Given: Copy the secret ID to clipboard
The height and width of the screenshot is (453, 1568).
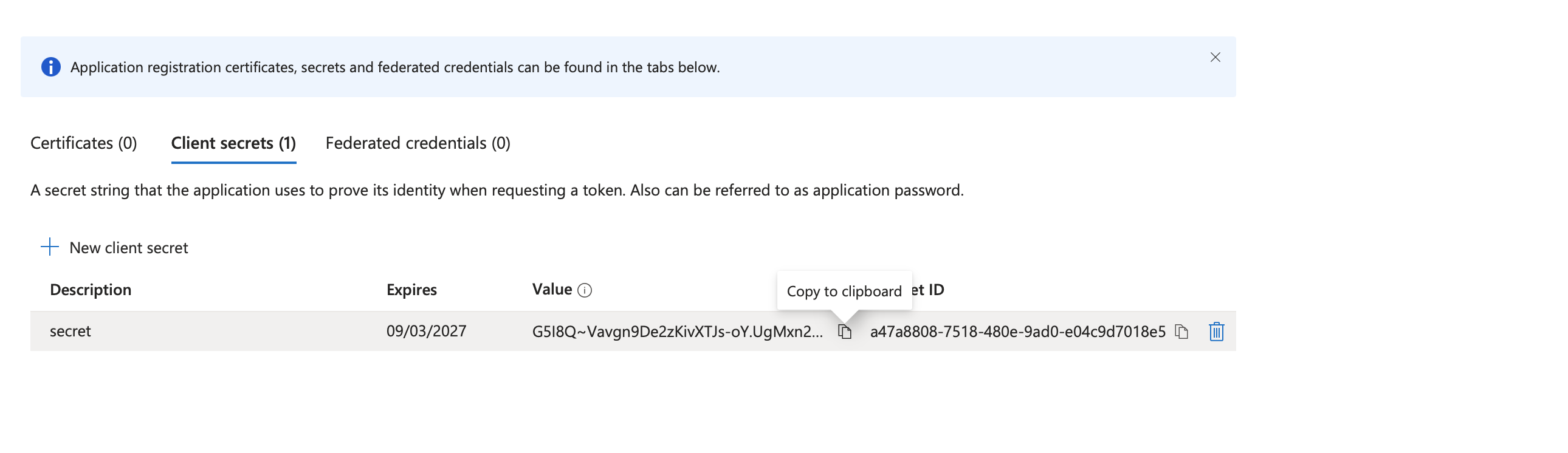Looking at the screenshot, I should 1181,332.
